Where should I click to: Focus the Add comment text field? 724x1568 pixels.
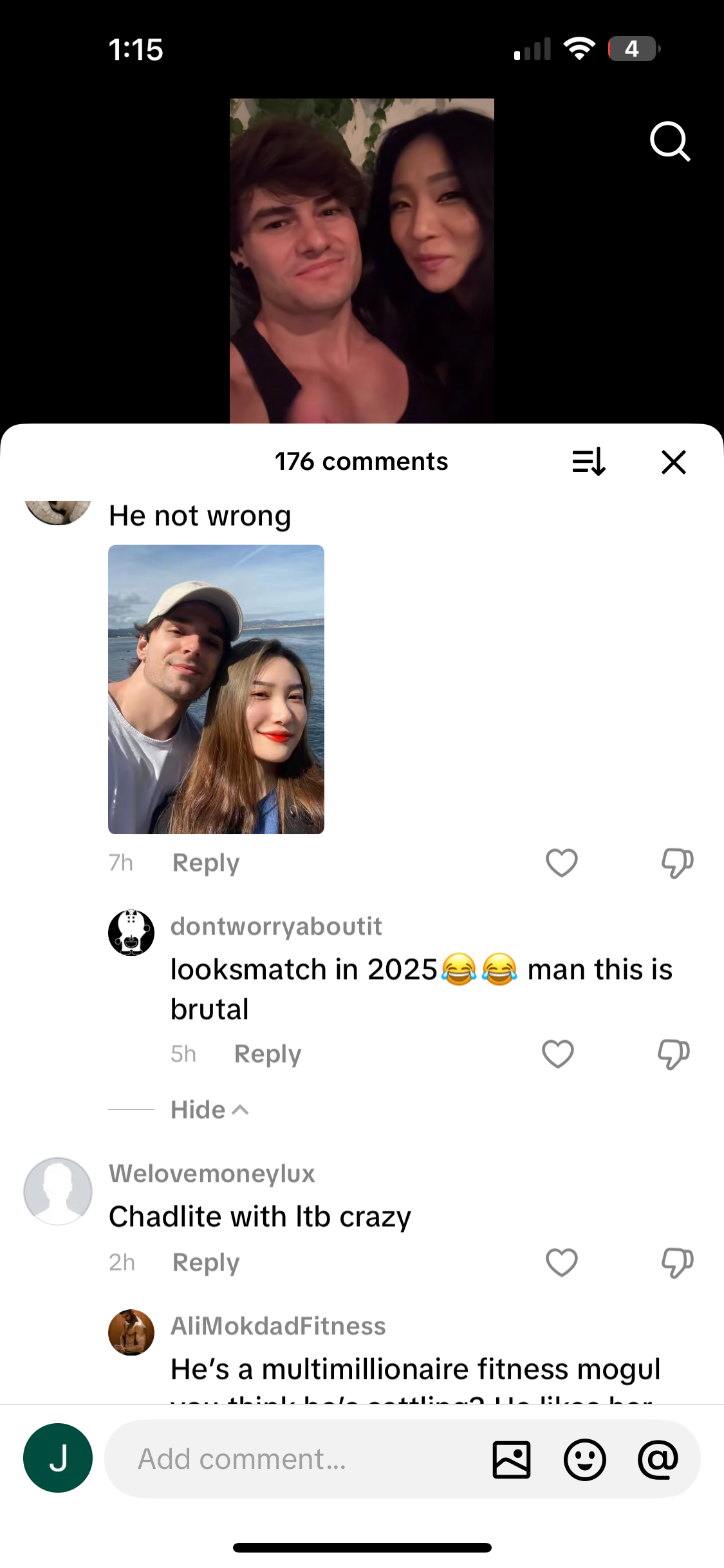[290, 1459]
